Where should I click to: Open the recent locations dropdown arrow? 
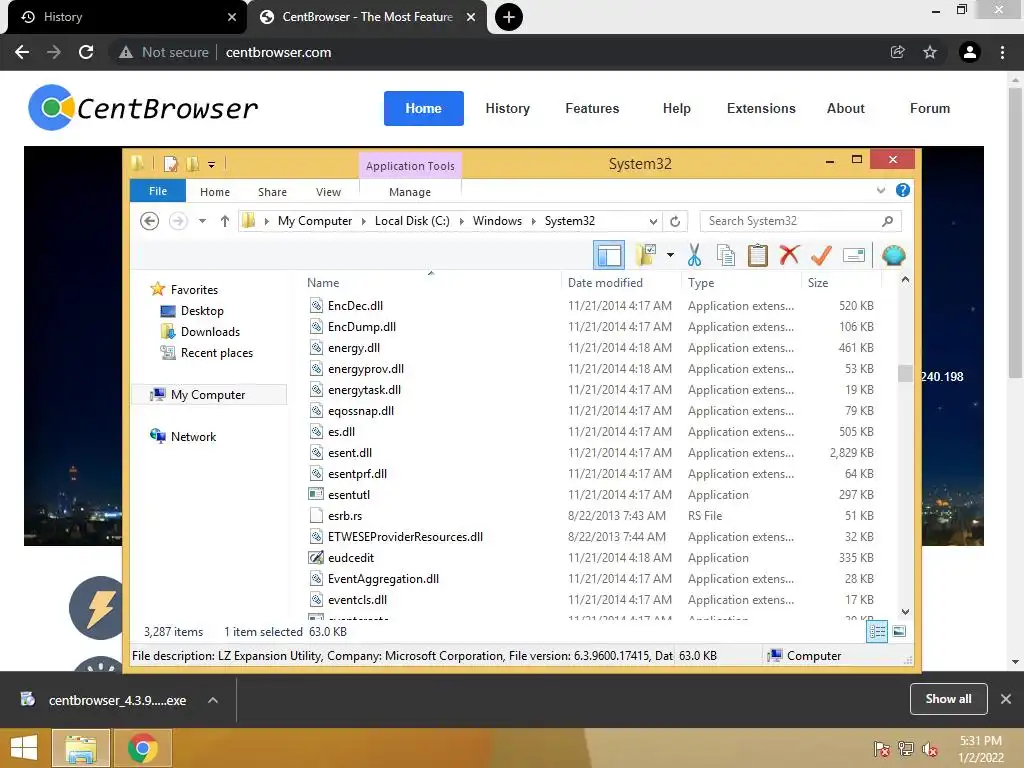click(202, 221)
